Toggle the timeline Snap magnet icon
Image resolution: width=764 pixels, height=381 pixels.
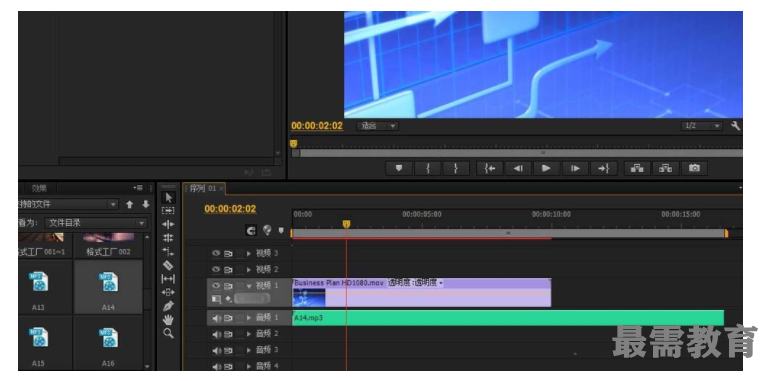click(x=251, y=230)
